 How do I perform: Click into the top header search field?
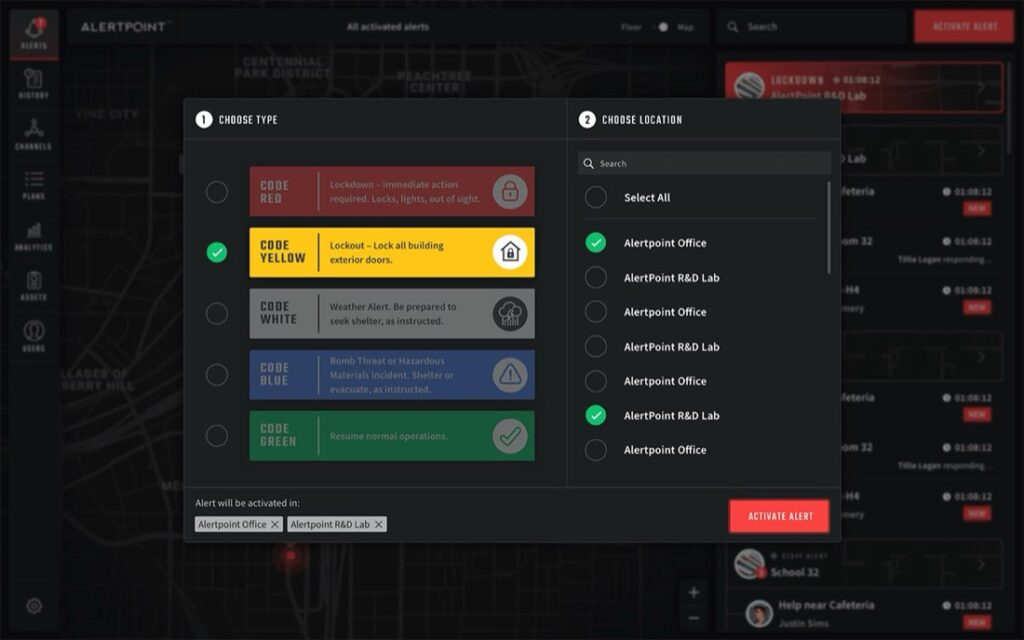point(811,27)
